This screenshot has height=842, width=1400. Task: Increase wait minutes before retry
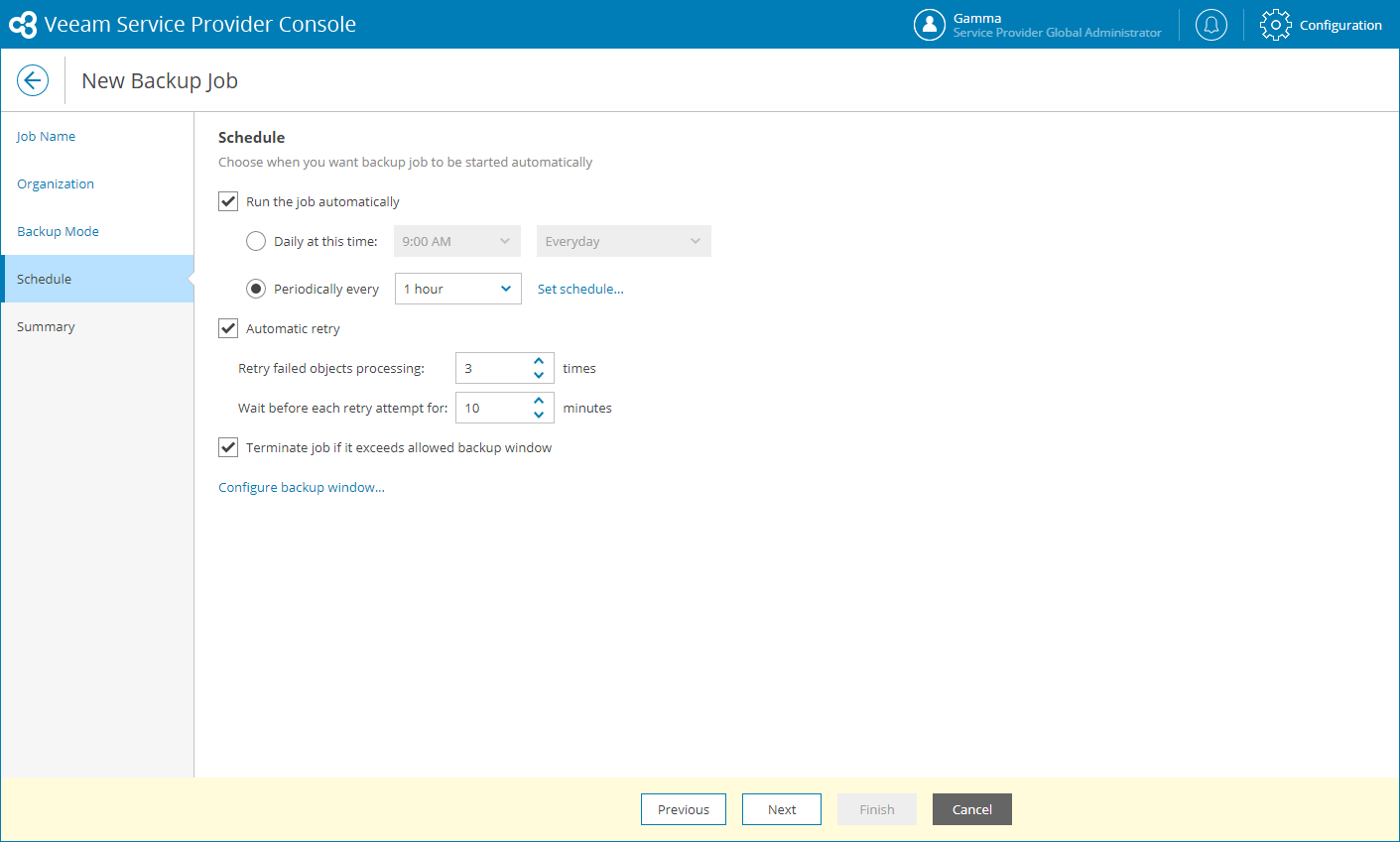(x=539, y=401)
